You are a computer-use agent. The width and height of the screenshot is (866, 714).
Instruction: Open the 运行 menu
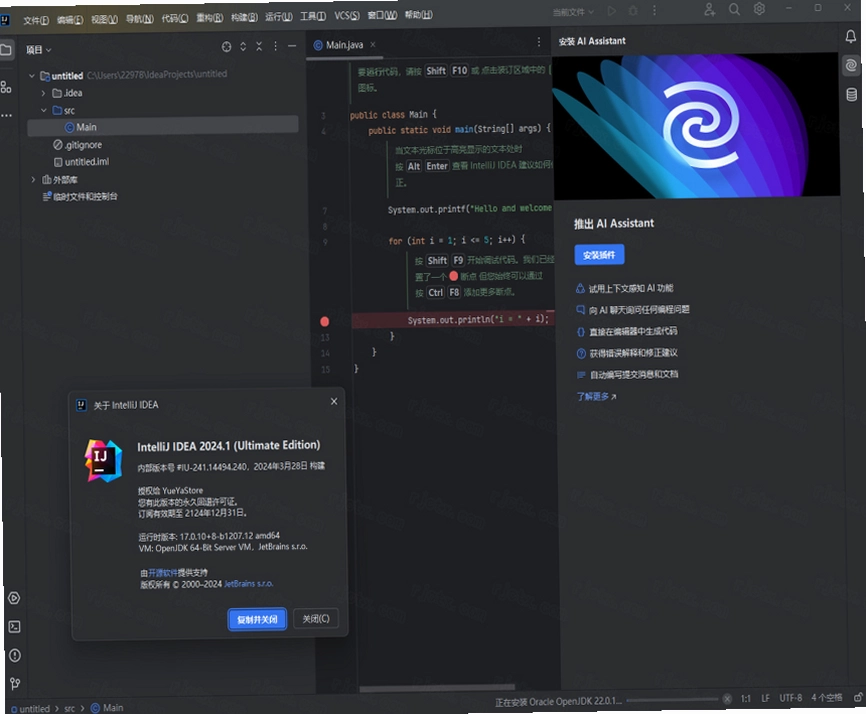coord(278,17)
